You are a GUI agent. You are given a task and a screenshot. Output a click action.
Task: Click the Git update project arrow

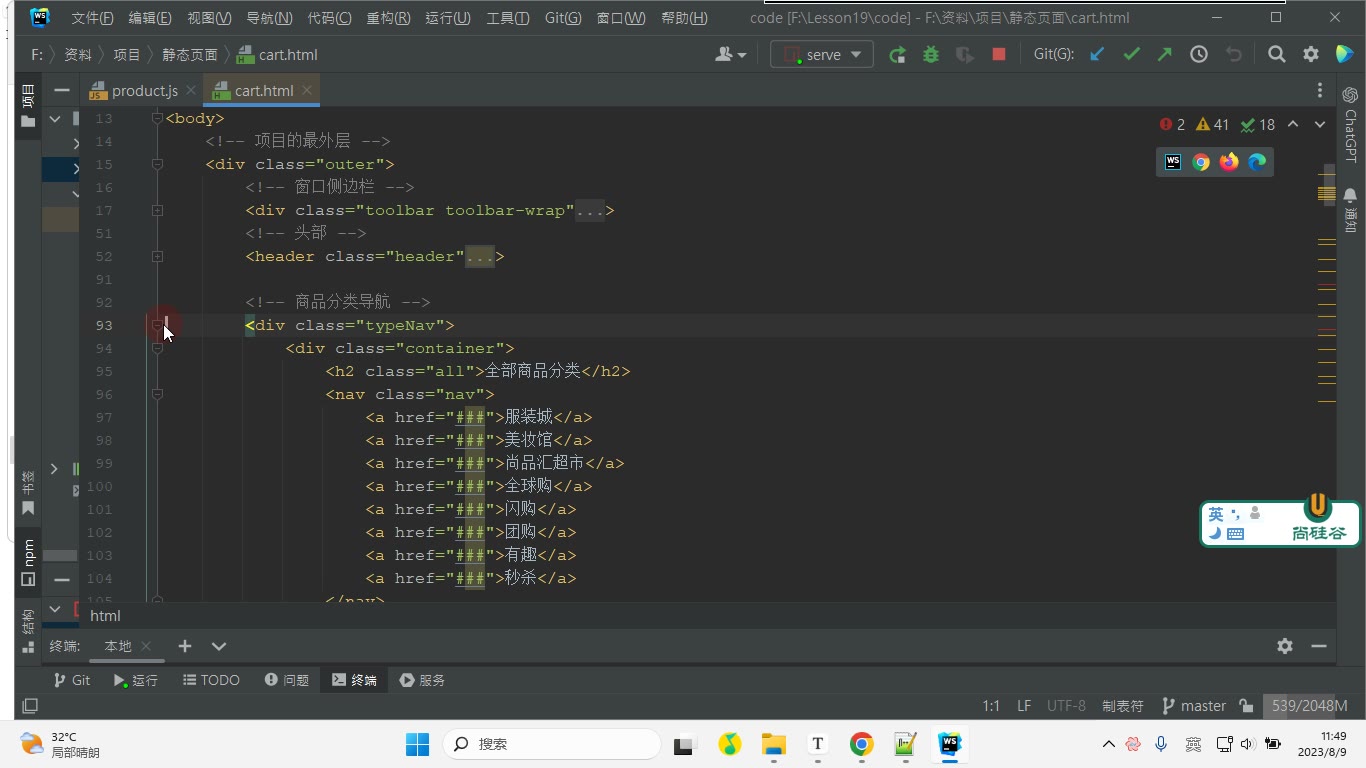tap(1097, 55)
